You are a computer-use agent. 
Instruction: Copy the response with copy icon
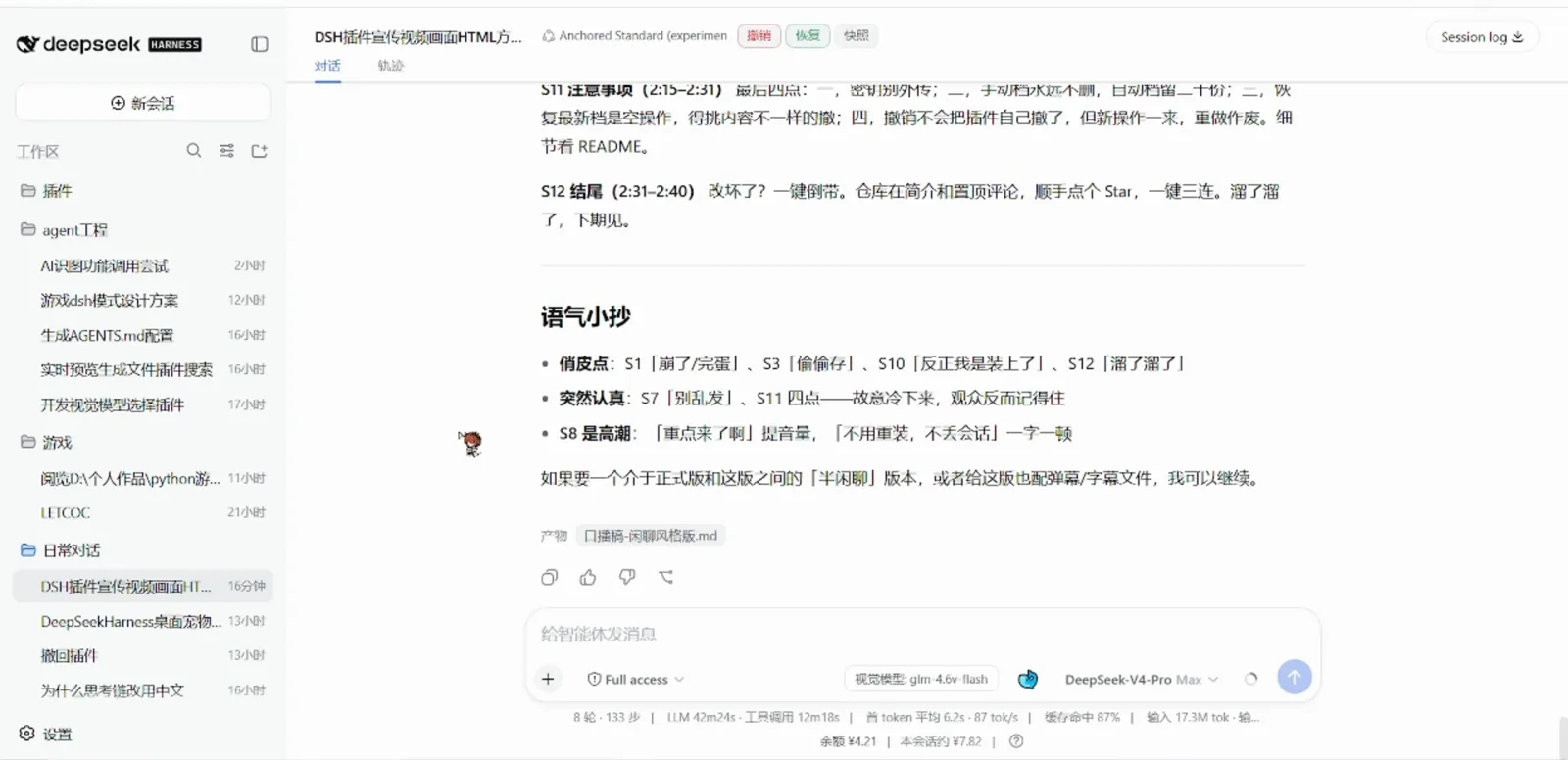point(550,577)
